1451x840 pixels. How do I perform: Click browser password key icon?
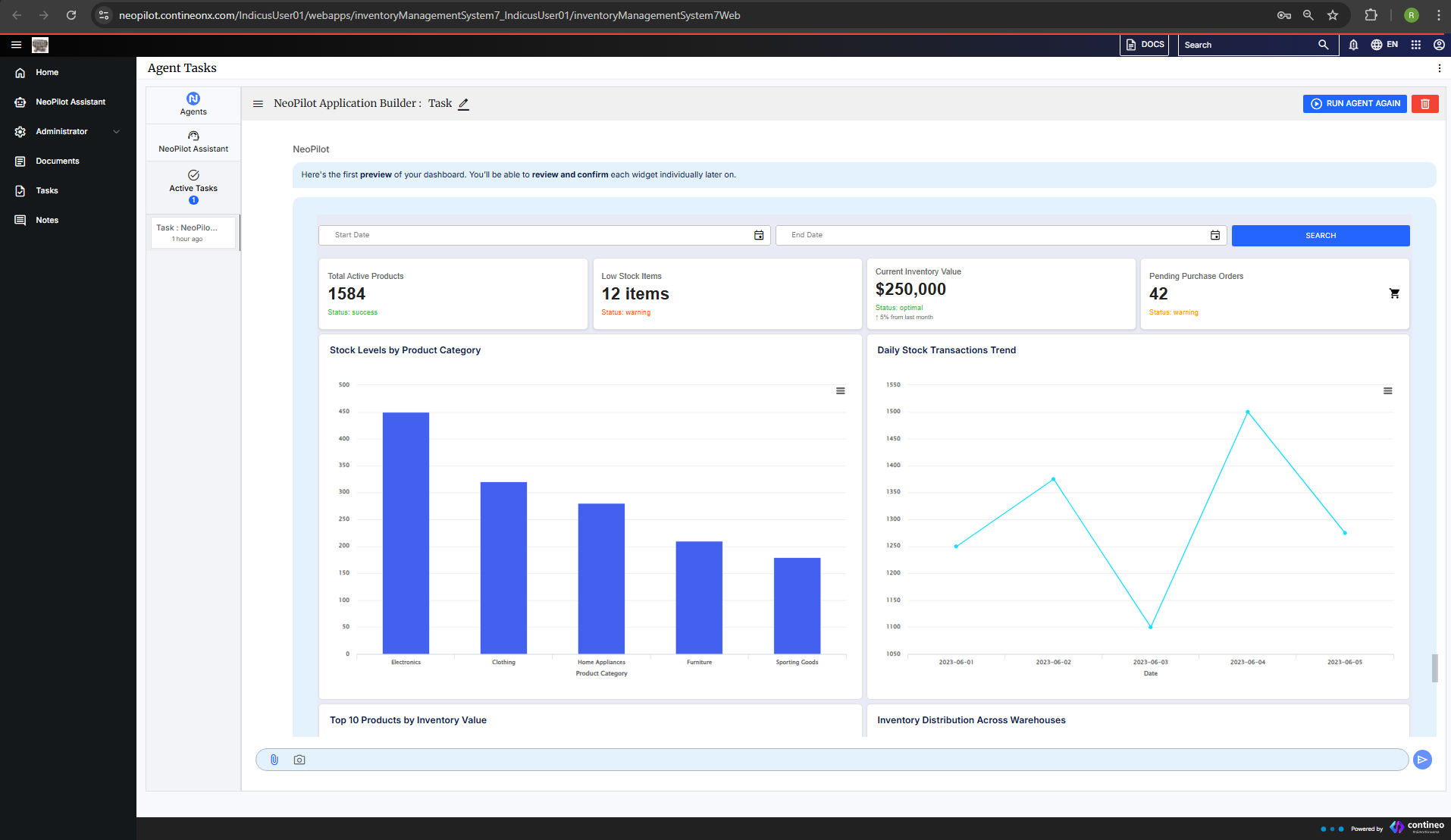tap(1283, 15)
